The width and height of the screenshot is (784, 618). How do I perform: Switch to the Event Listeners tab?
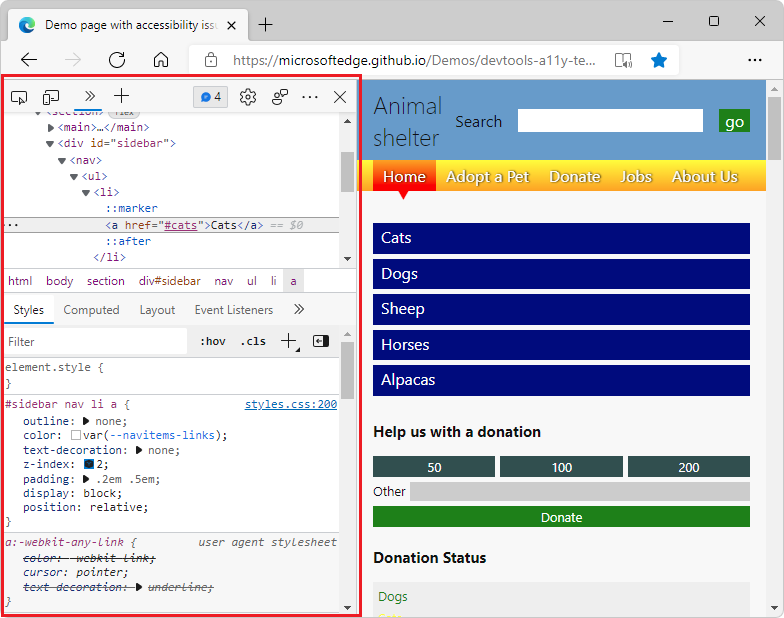(x=234, y=310)
